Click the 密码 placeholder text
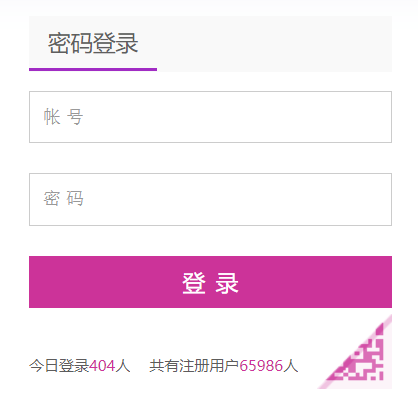 click(x=63, y=199)
